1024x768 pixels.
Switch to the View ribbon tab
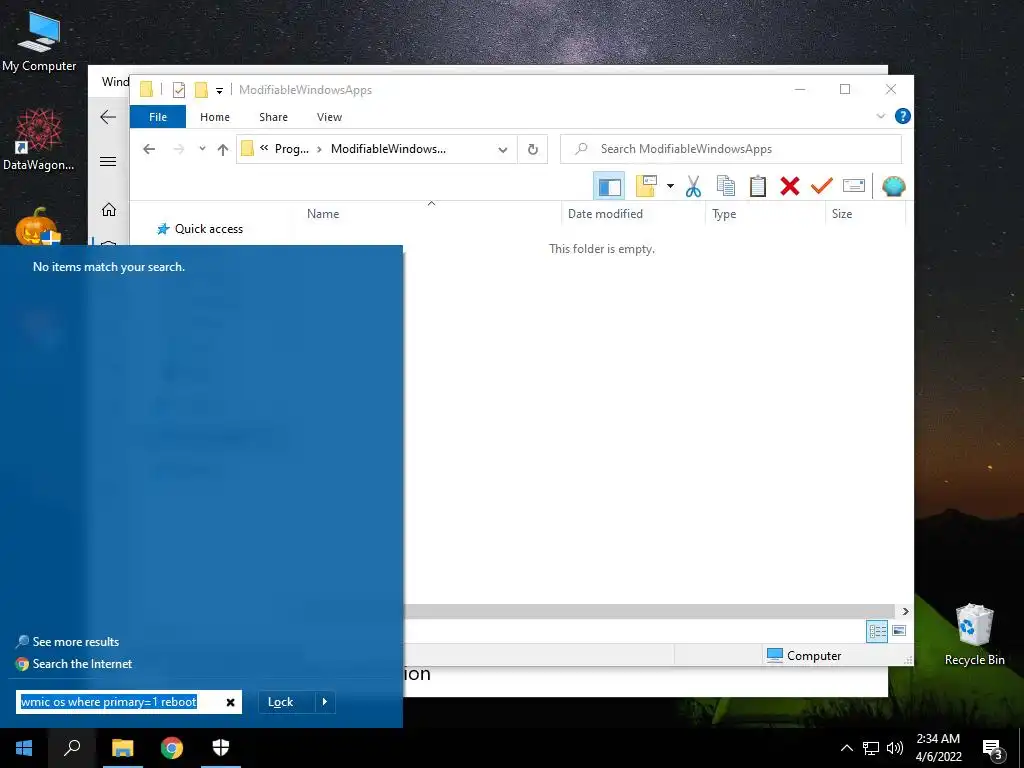[x=329, y=117]
